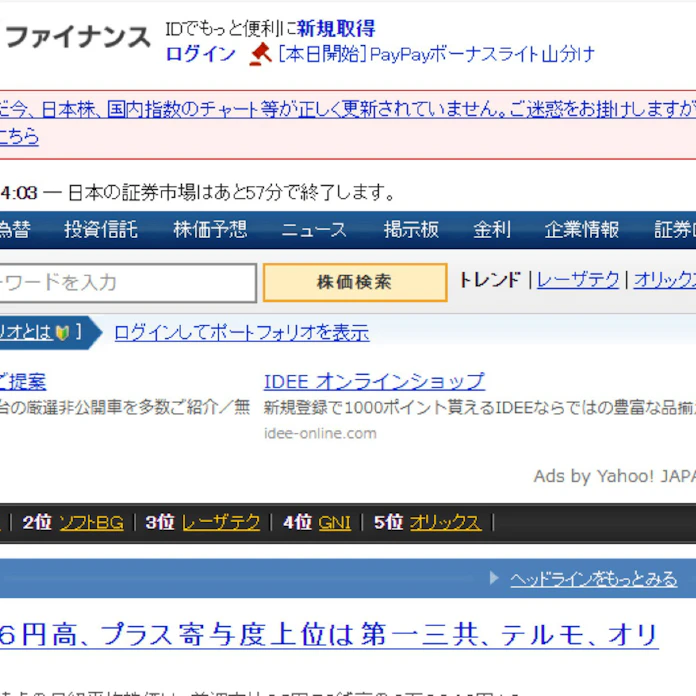Viewport: 696px width, 696px height.
Task: Click the Ads by Yahoo! JAPAN label
Action: (615, 476)
